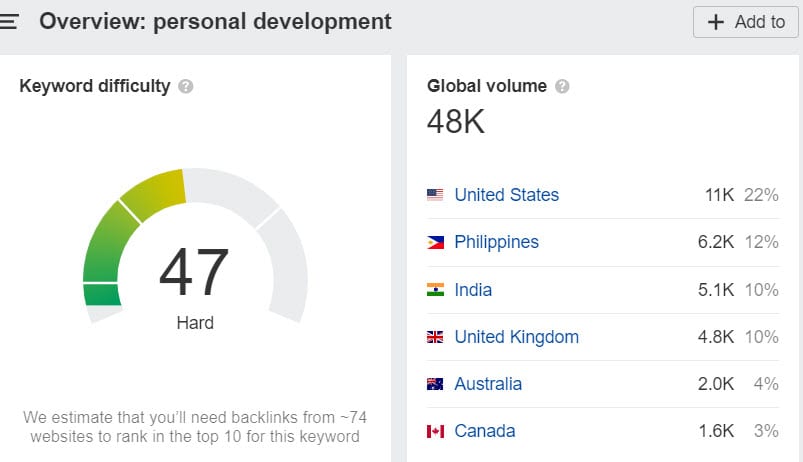Click the Keyword difficulty help icon

click(185, 86)
